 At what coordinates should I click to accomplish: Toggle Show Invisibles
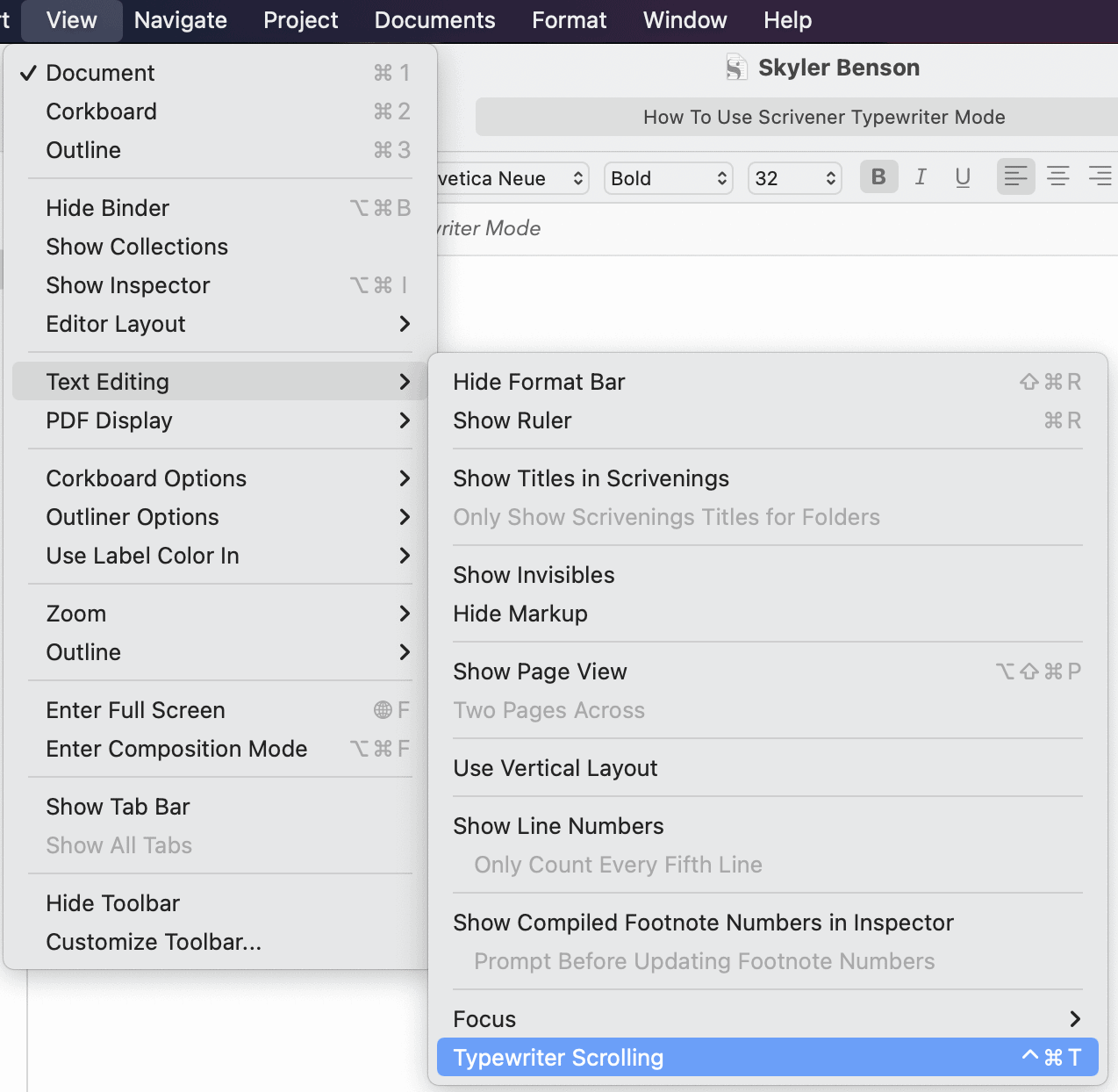[768, 575]
